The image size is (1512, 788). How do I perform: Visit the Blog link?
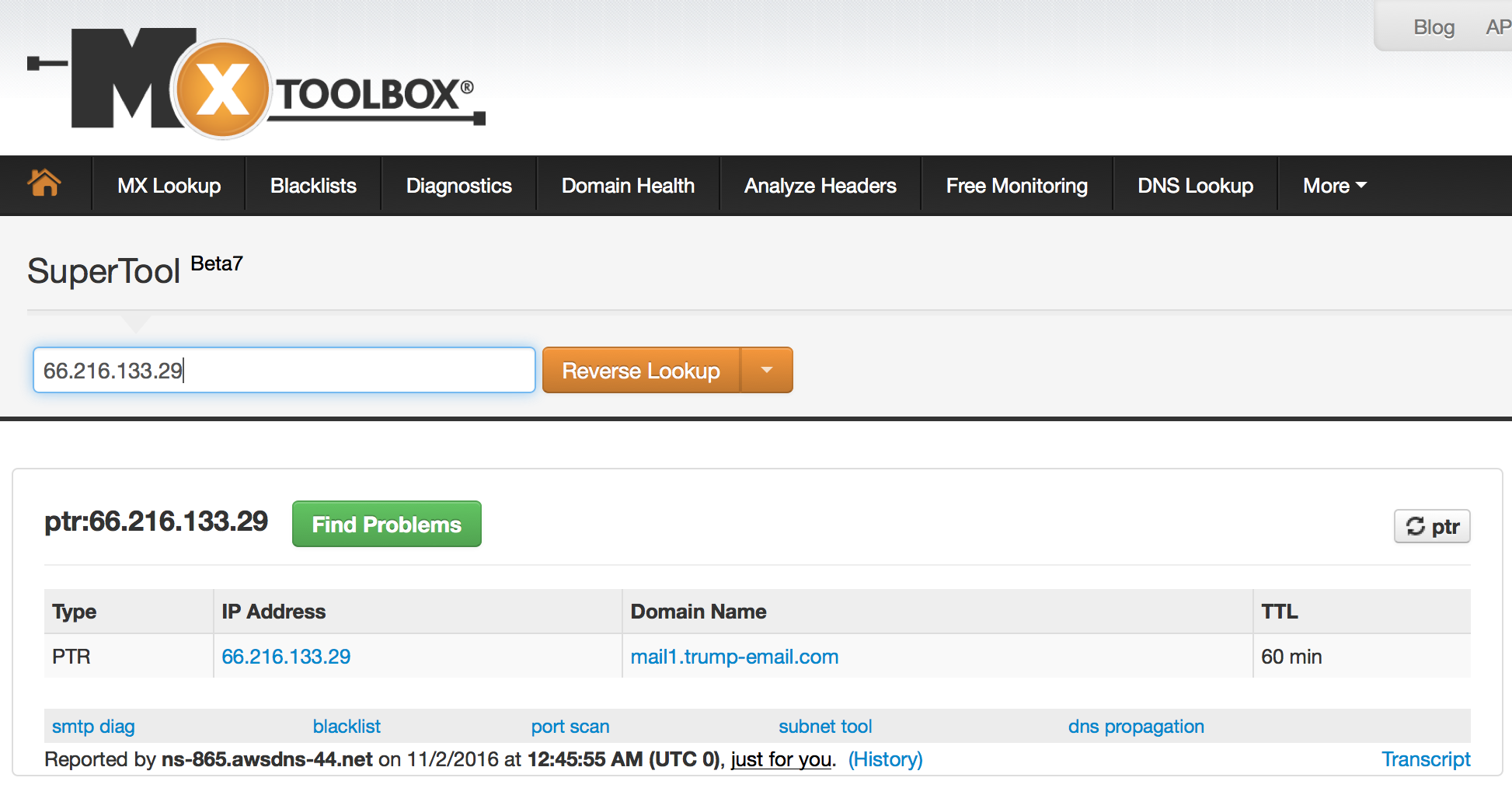(1434, 27)
